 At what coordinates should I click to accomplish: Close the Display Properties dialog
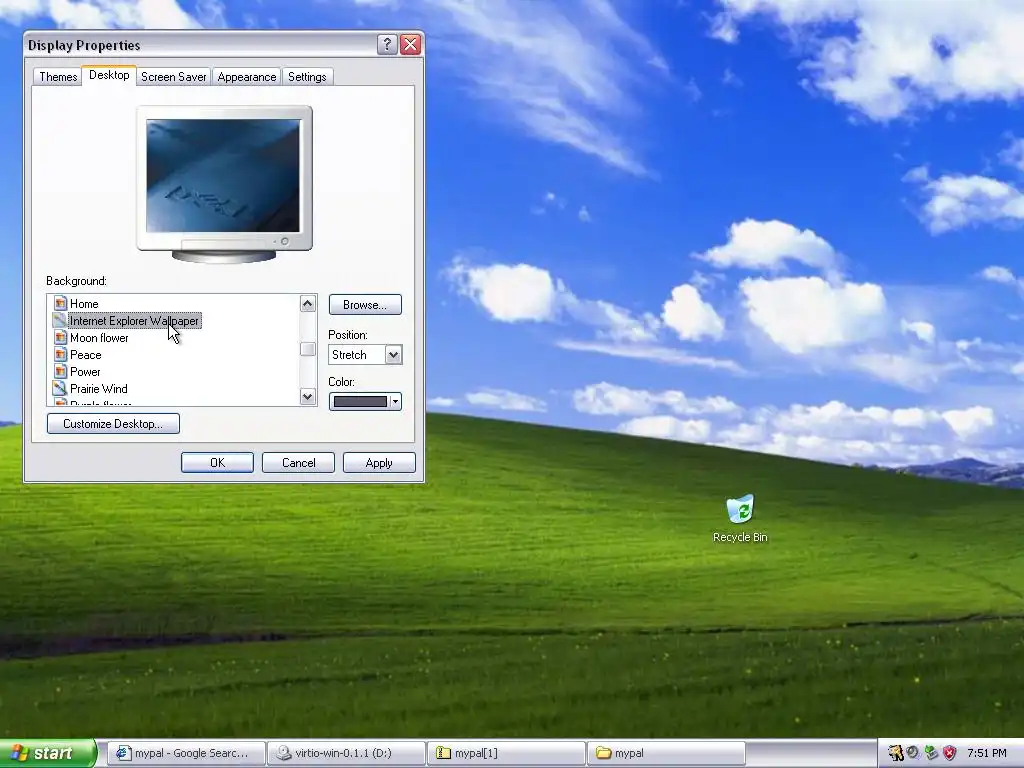pos(410,44)
